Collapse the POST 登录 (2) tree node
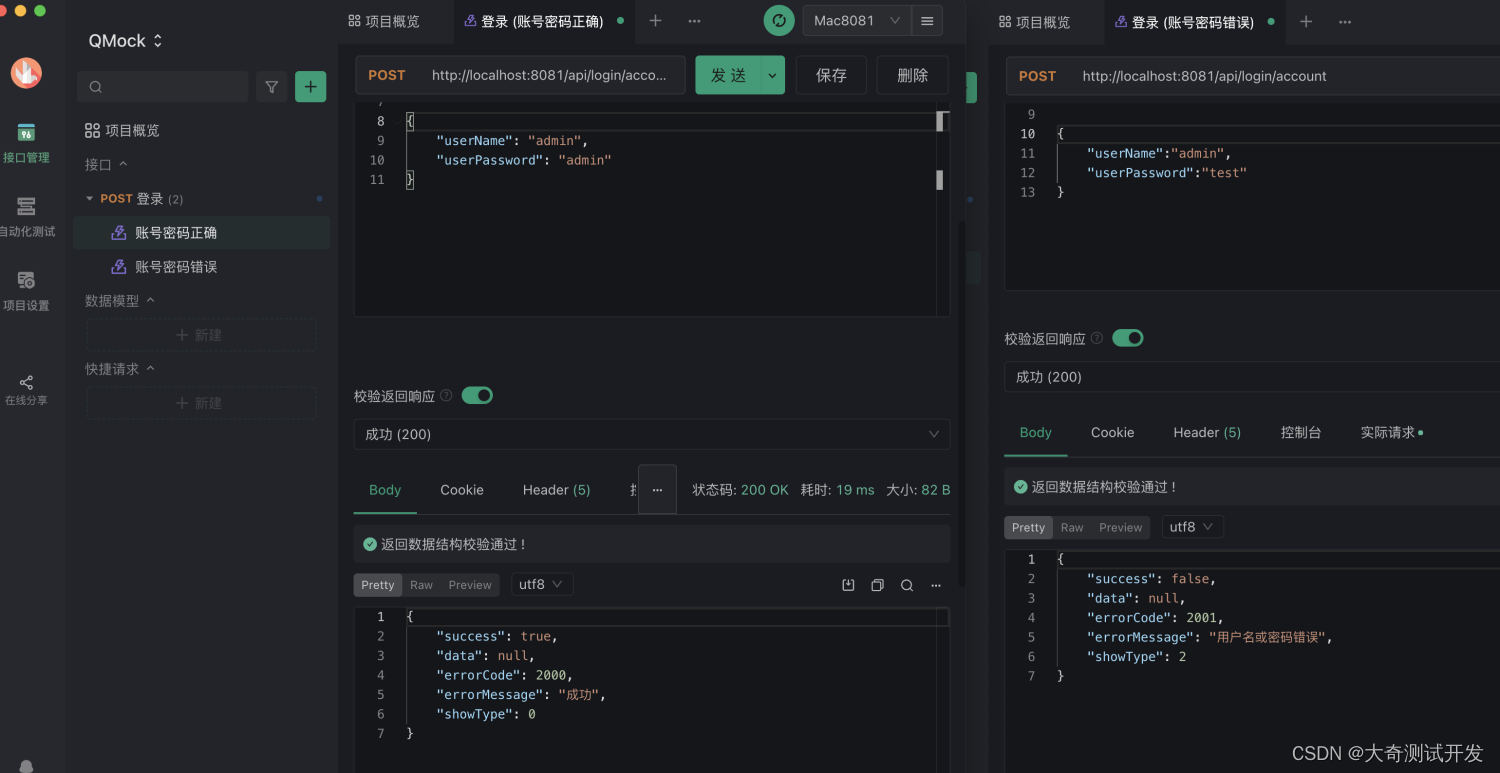Screen dimensions: 1500x773 click(90, 199)
